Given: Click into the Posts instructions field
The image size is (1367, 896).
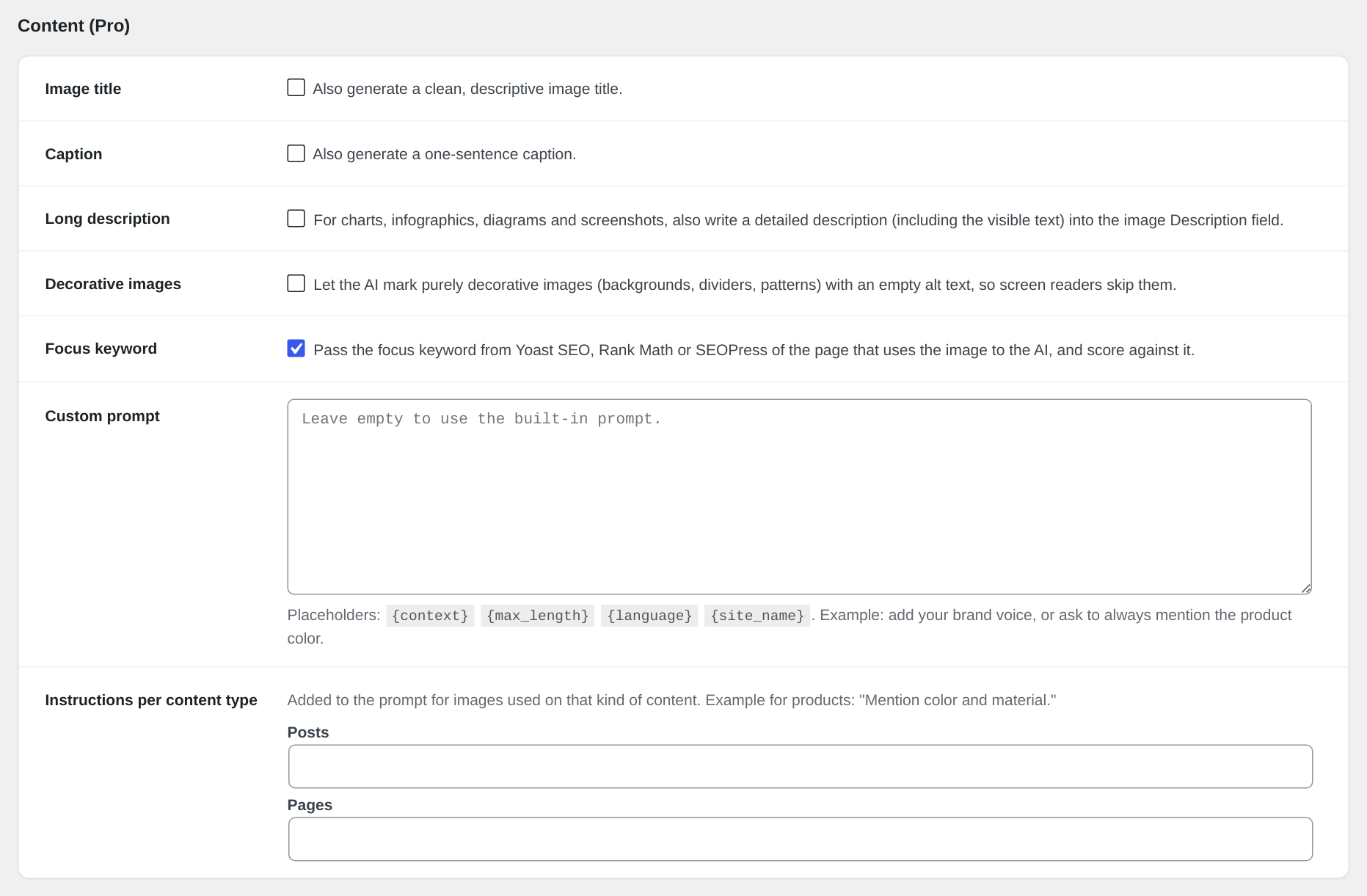Looking at the screenshot, I should tap(800, 766).
